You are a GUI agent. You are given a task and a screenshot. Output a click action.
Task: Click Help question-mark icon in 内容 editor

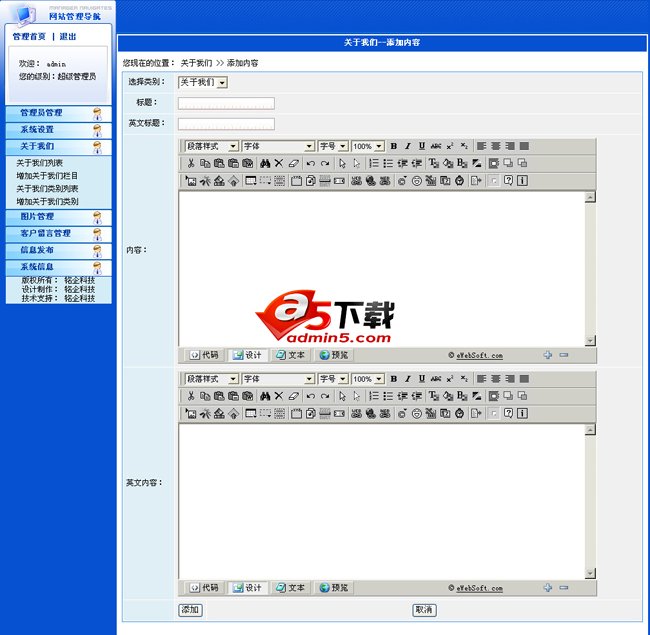[x=508, y=181]
